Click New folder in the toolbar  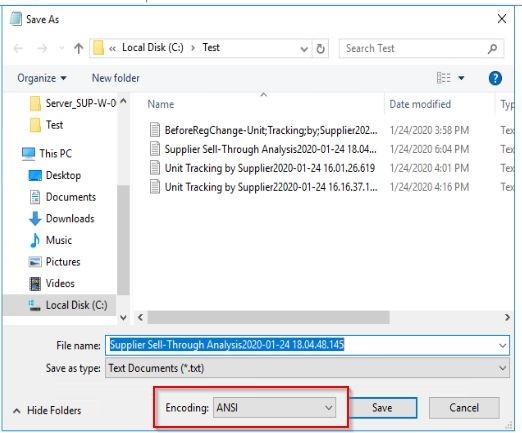pyautogui.click(x=116, y=78)
